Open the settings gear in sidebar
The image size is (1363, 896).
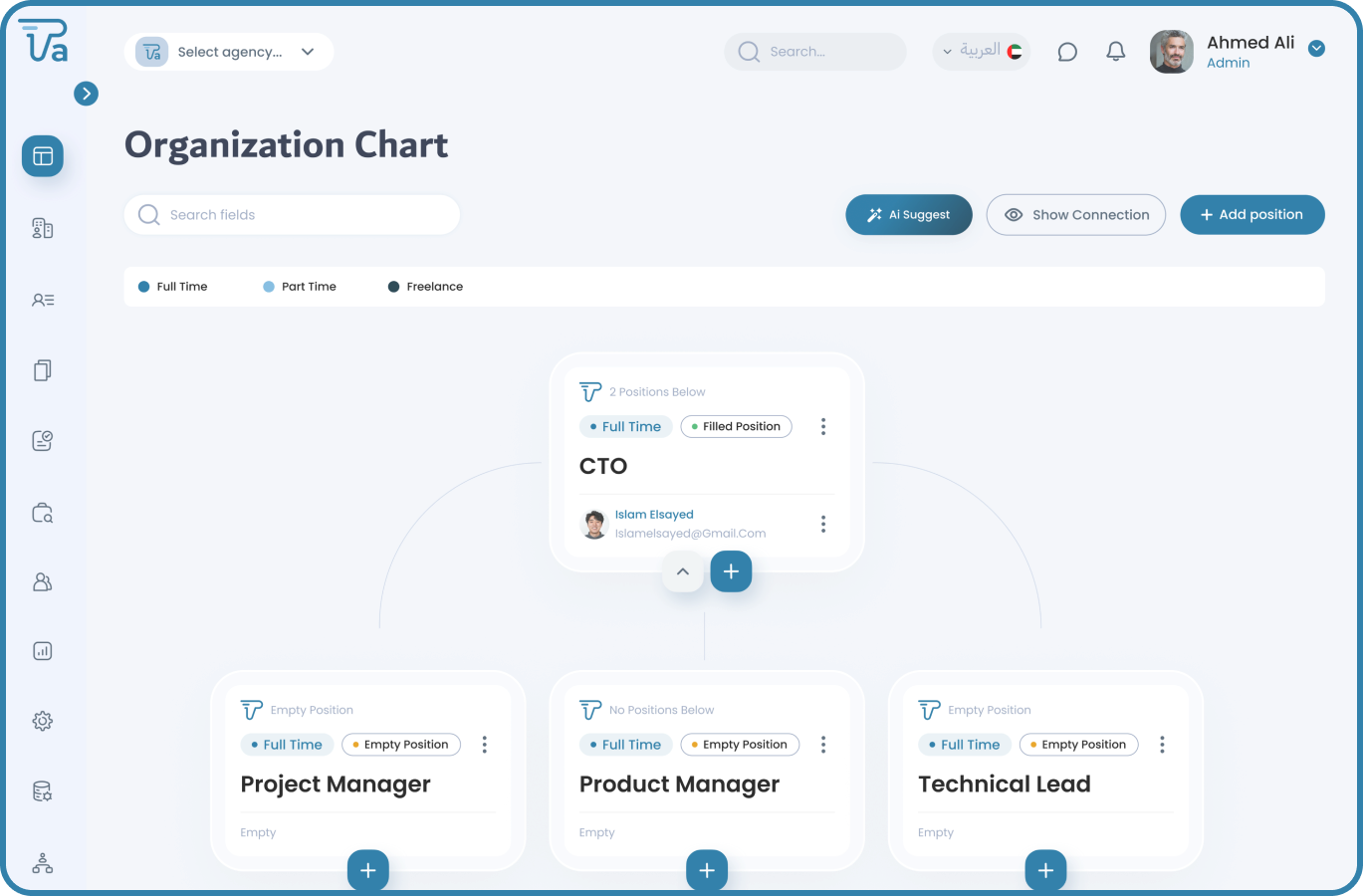pos(43,721)
